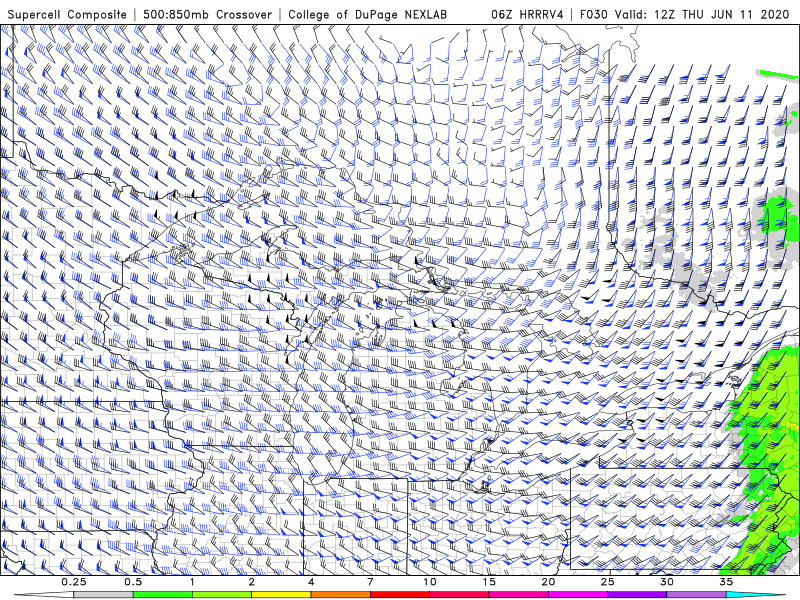Click the "15" legend value
The height and width of the screenshot is (600, 800).
click(489, 582)
